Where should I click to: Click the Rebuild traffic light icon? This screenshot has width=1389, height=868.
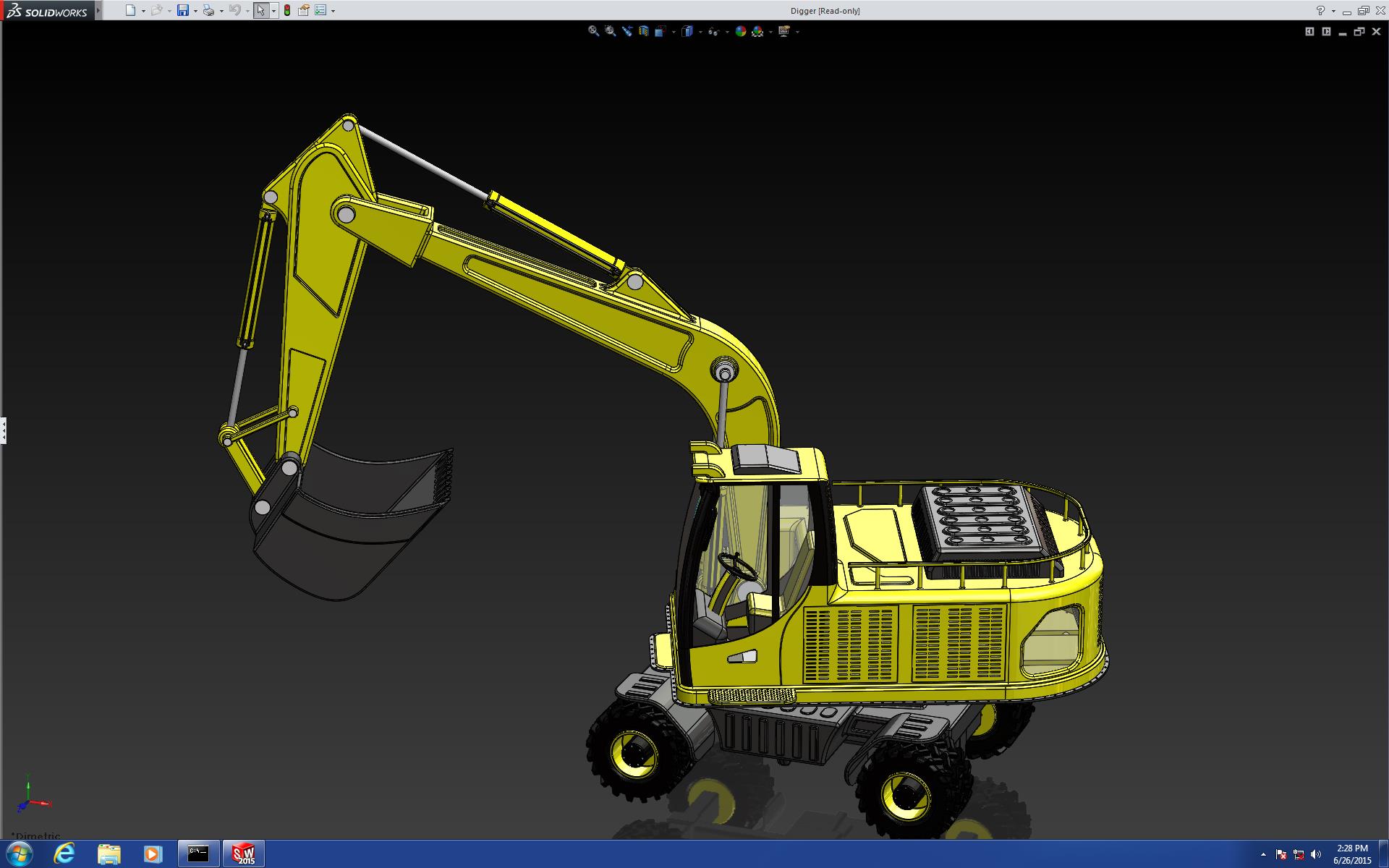(x=287, y=10)
